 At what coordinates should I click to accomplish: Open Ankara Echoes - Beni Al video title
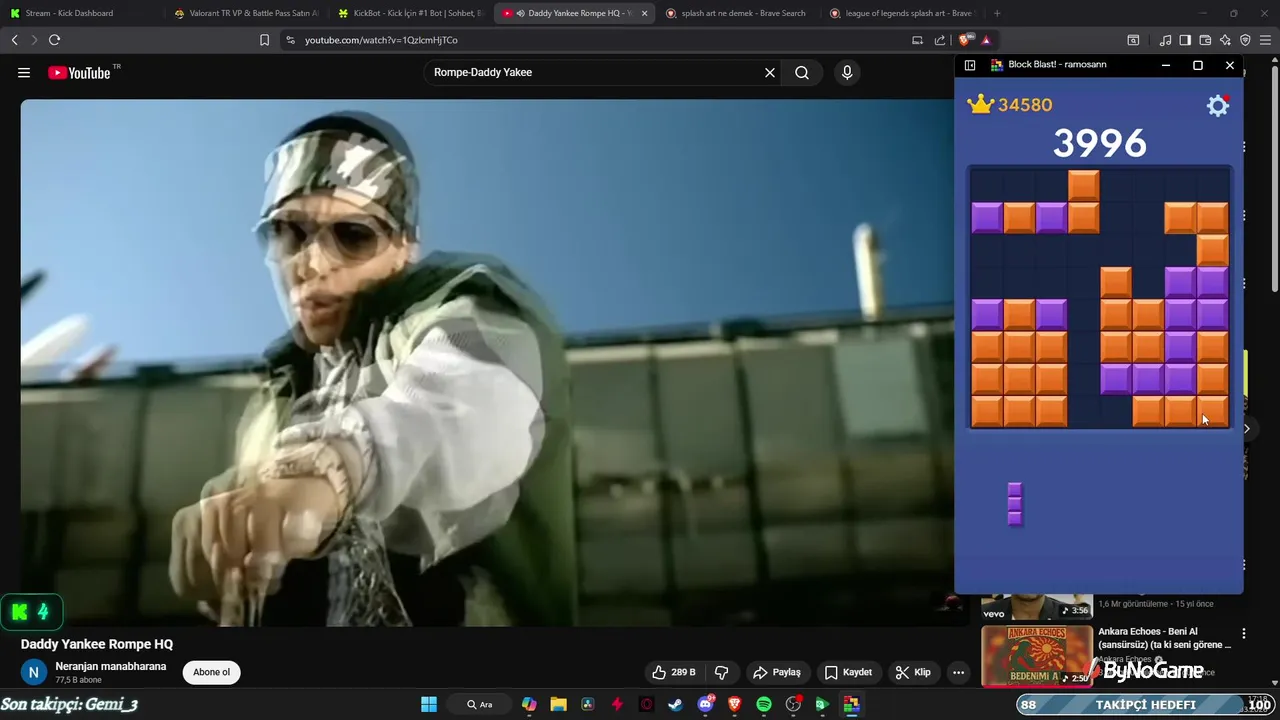click(x=1166, y=638)
